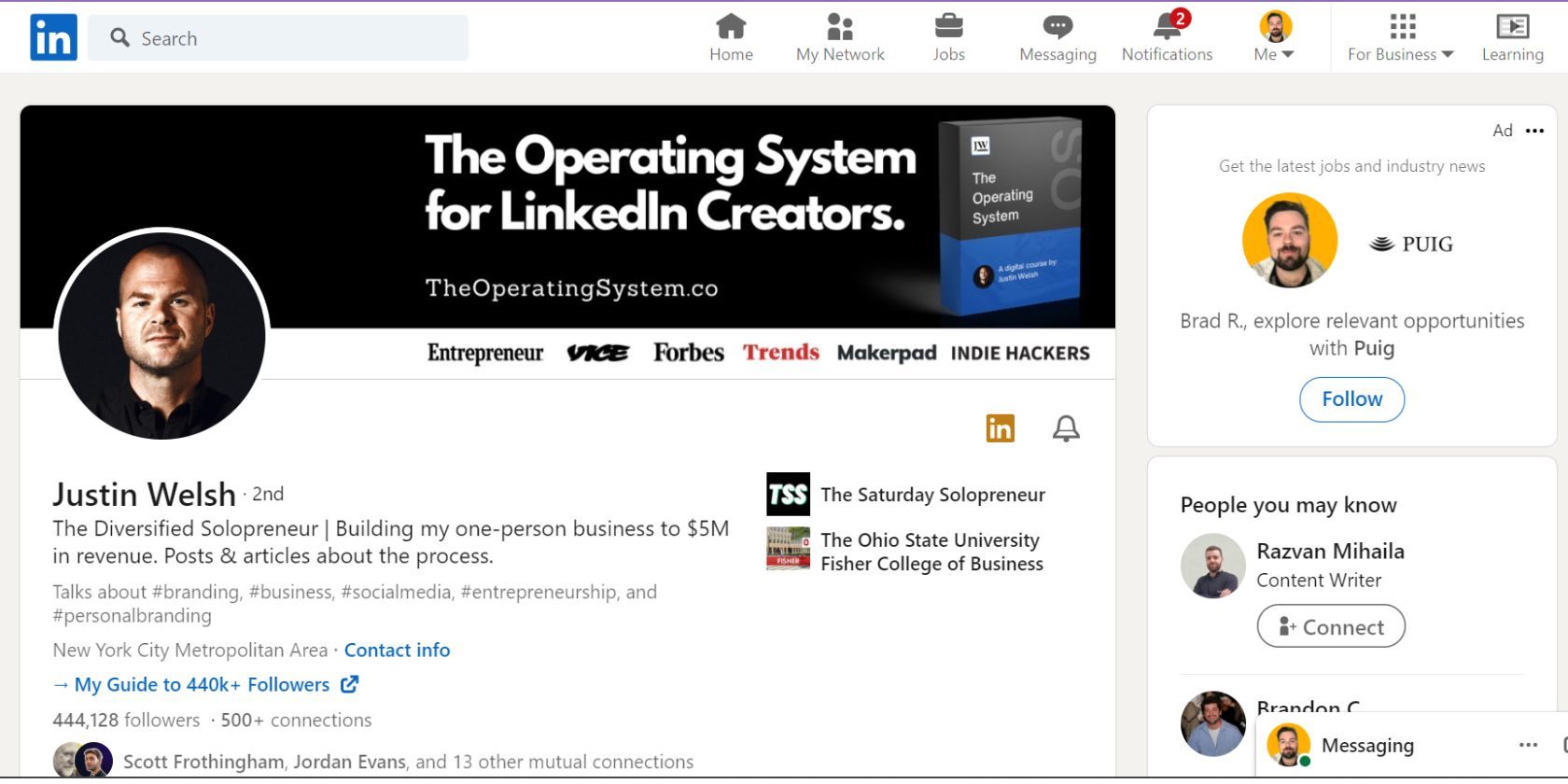1568x784 pixels.
Task: Expand the For Business dropdown
Action: [1400, 37]
